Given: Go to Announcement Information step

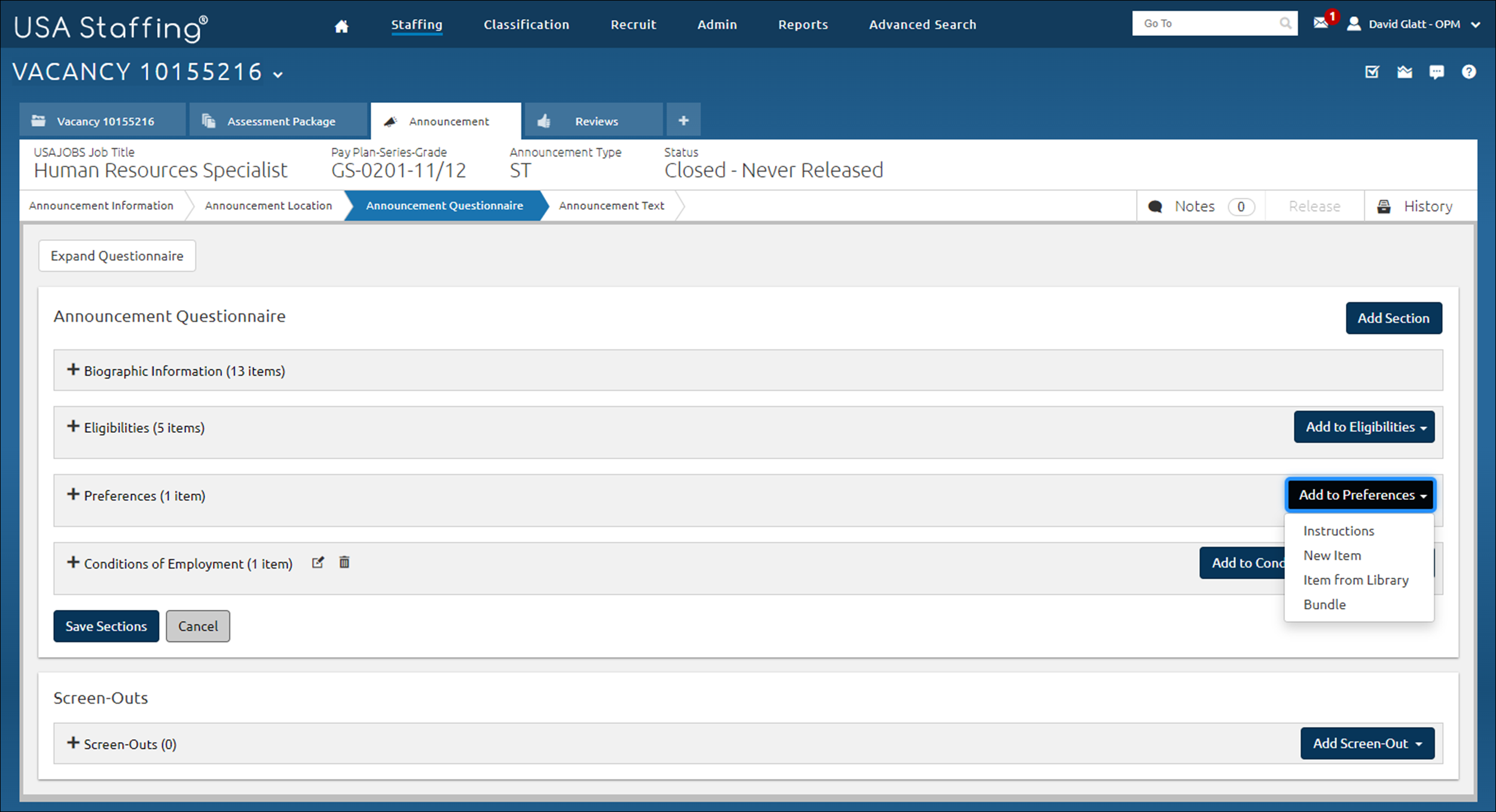Looking at the screenshot, I should (x=101, y=206).
